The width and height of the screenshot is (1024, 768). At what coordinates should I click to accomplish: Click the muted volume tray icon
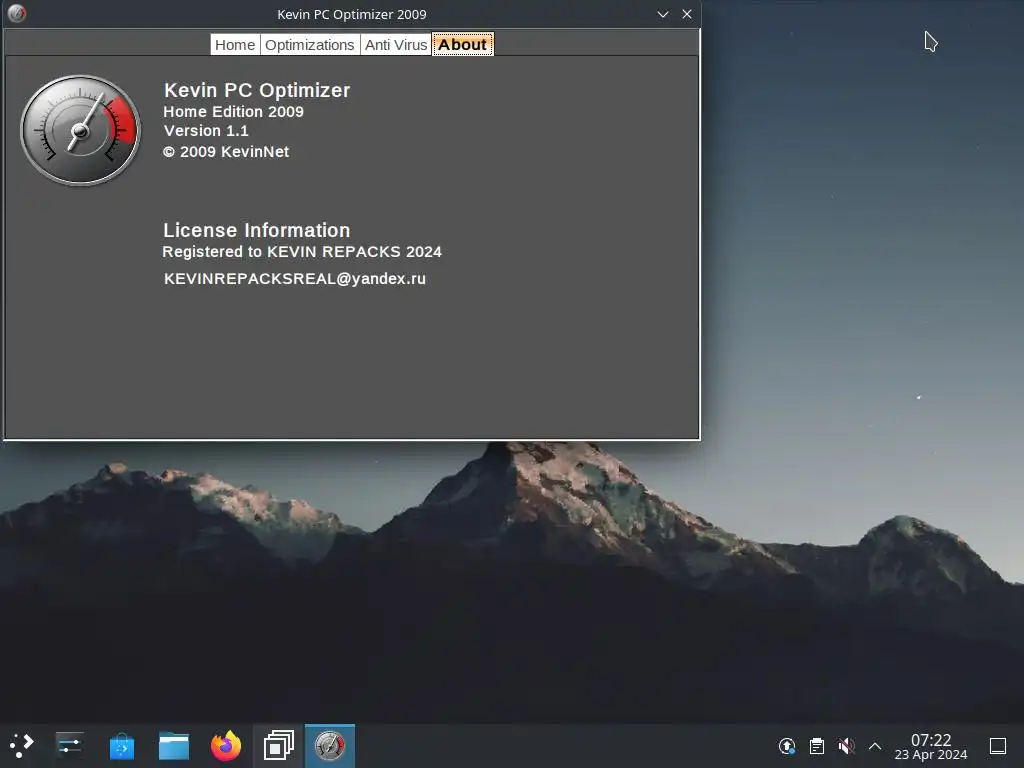(x=846, y=746)
